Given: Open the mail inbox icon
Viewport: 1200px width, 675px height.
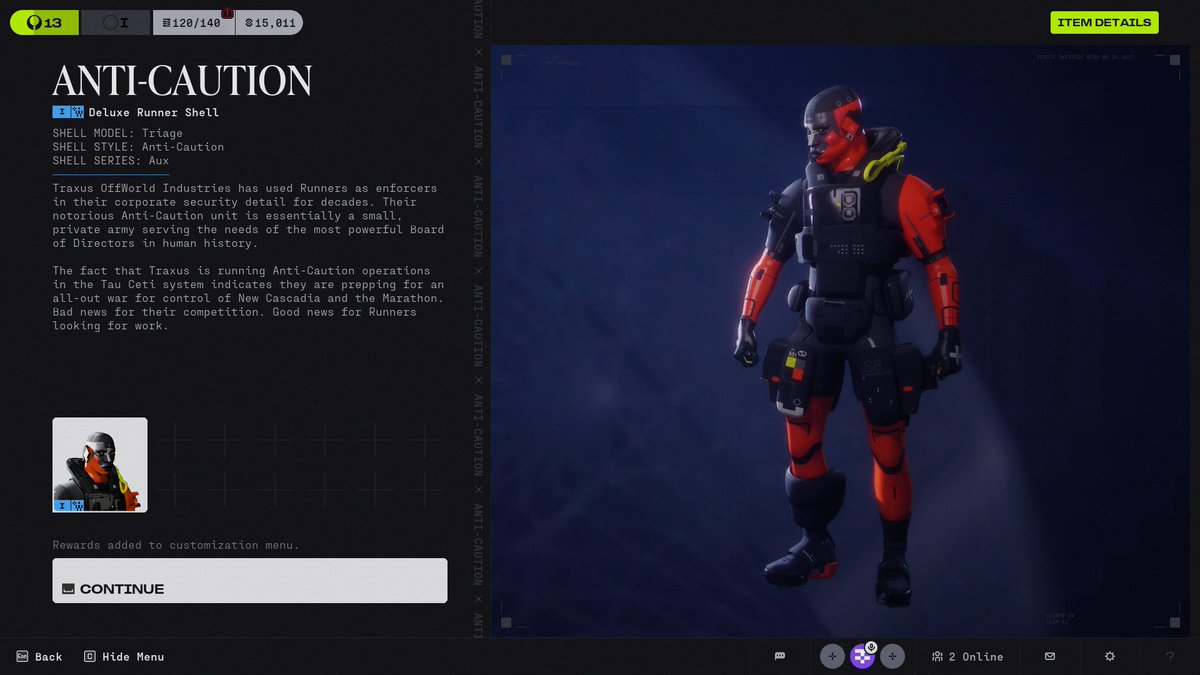Looking at the screenshot, I should pos(1050,656).
